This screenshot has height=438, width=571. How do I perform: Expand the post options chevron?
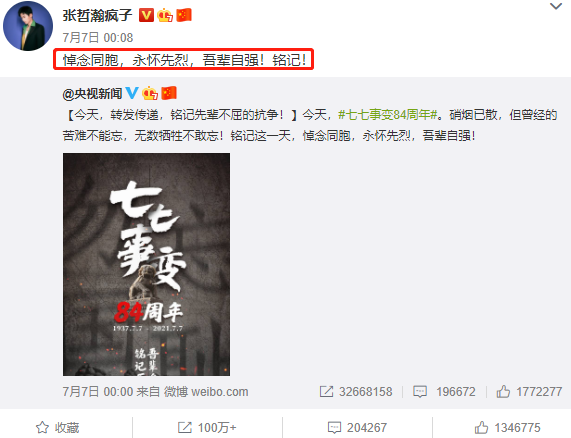point(556,6)
